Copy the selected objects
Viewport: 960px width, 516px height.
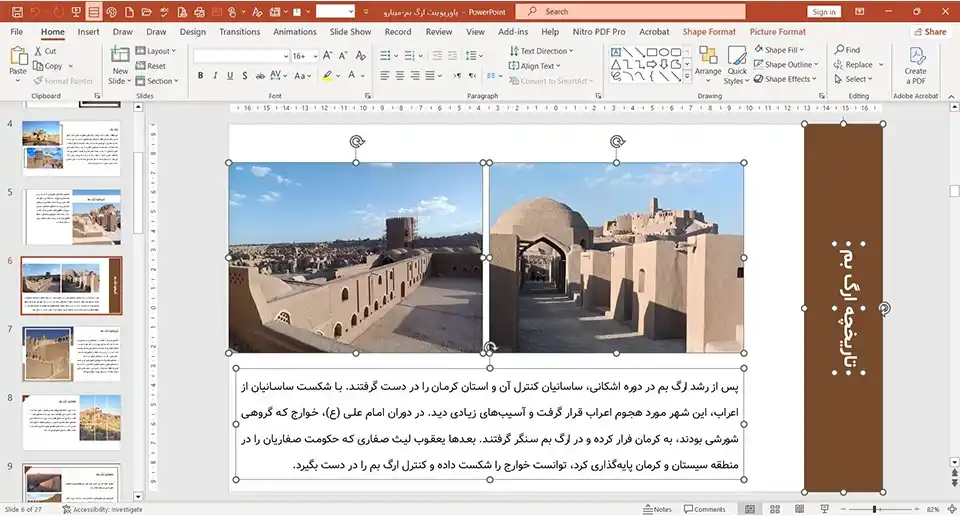click(48, 65)
